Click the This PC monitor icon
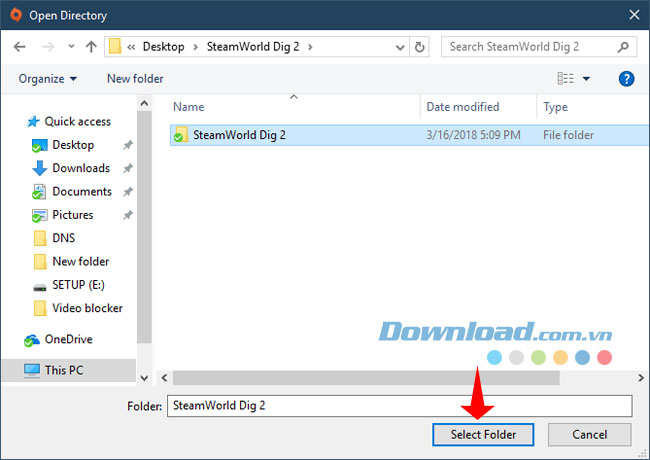The height and width of the screenshot is (460, 650). point(32,370)
